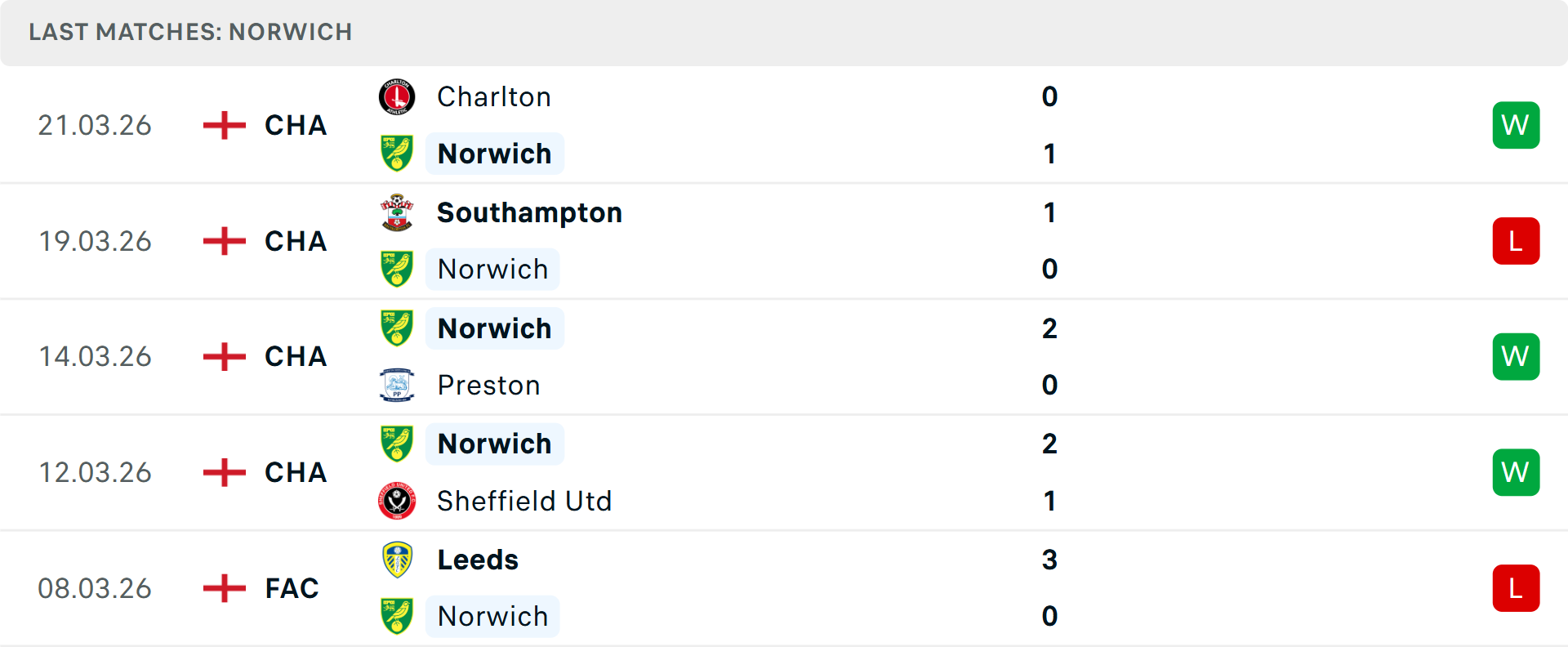Click the LAST MATCHES: NORWICH header
The height and width of the screenshot is (647, 1568).
click(189, 32)
